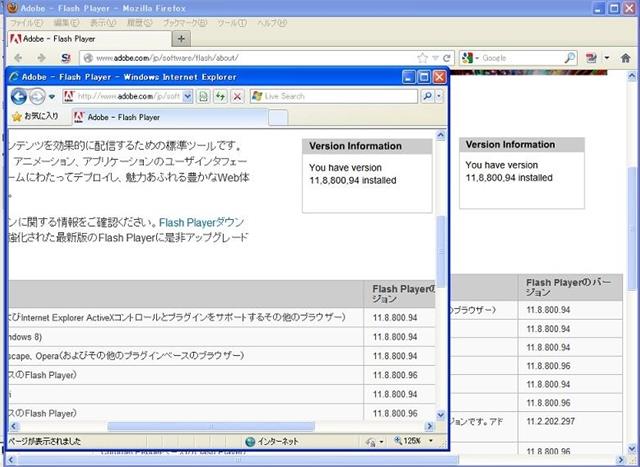Open IE recent pages dropdown arrow

pos(52,97)
